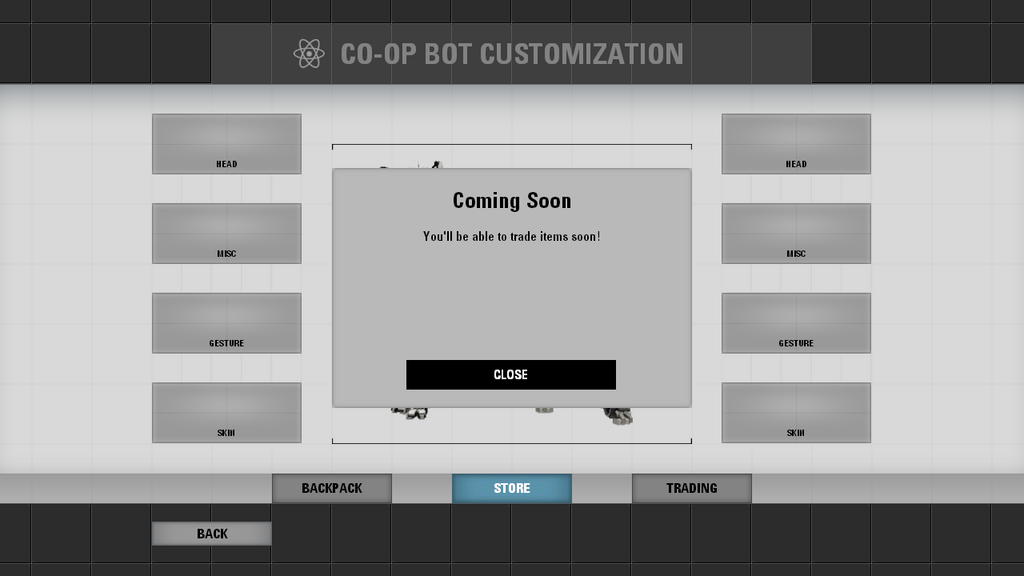This screenshot has width=1024, height=576.
Task: Click the "trade items soon" message text
Action: click(x=512, y=237)
